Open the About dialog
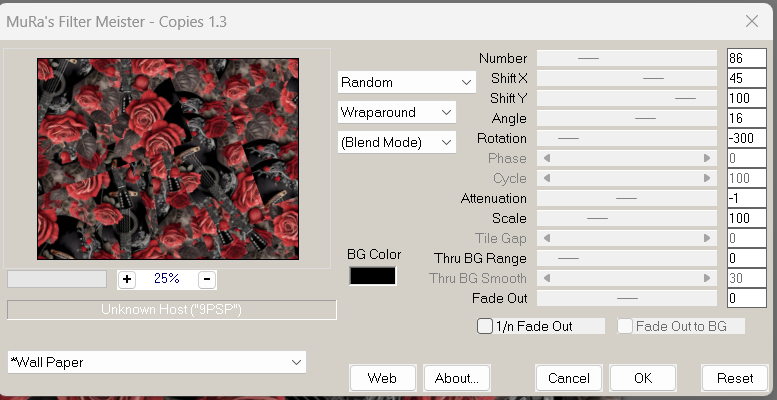Image resolution: width=777 pixels, height=400 pixels. (x=457, y=378)
